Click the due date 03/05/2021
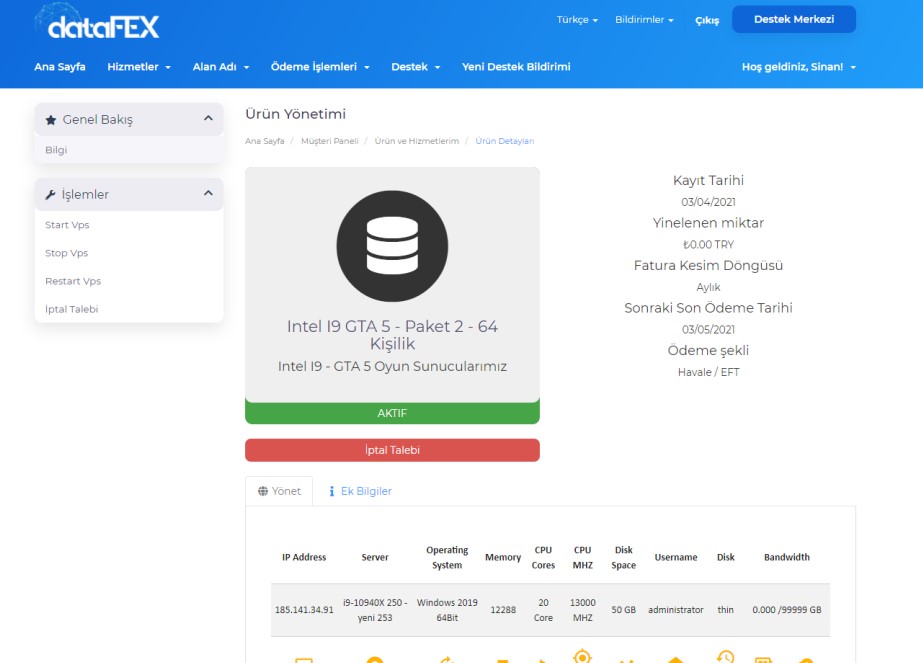Screen dimensions: 923x663 (x=708, y=330)
